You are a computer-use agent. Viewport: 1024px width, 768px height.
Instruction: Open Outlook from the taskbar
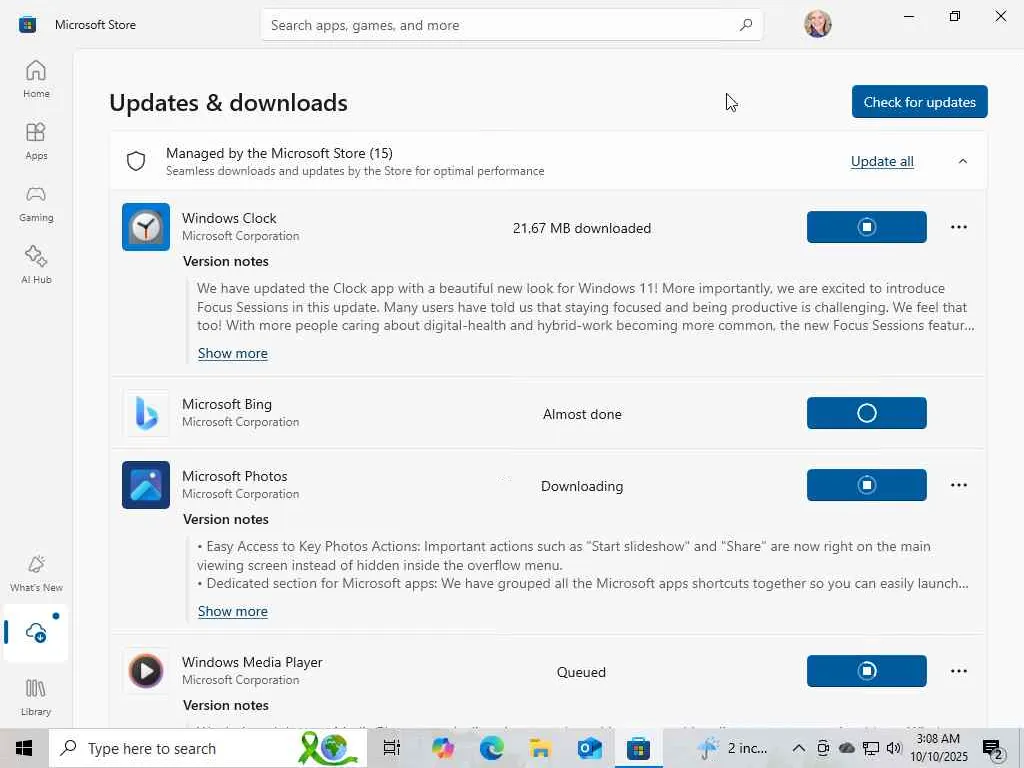tap(589, 748)
